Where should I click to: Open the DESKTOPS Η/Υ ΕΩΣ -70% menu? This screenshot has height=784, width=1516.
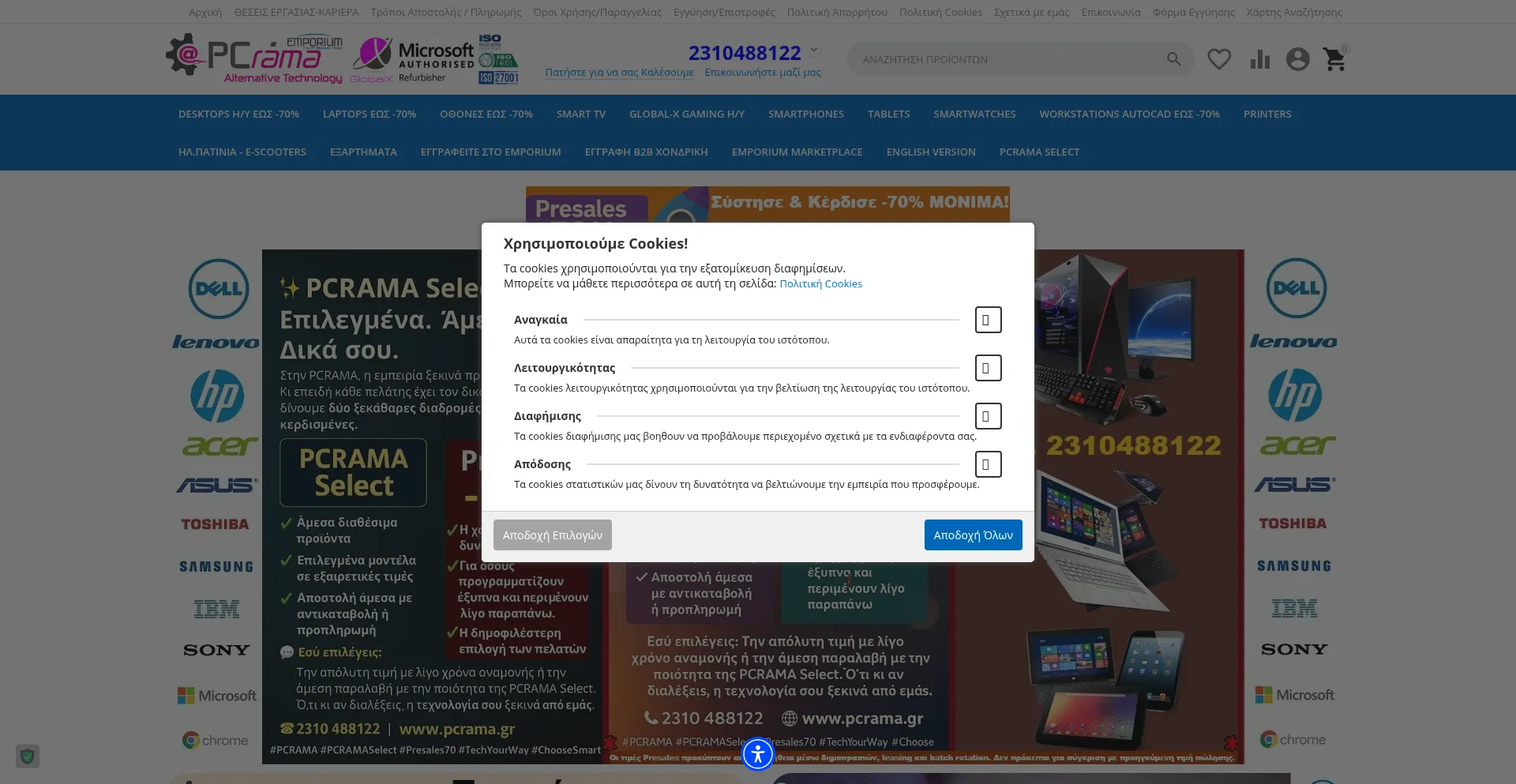(238, 114)
